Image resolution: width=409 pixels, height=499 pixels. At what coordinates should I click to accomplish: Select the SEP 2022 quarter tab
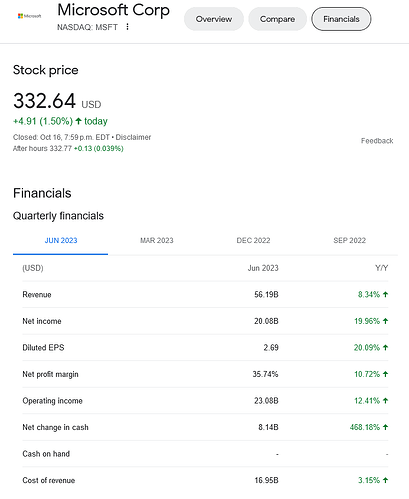click(x=350, y=241)
